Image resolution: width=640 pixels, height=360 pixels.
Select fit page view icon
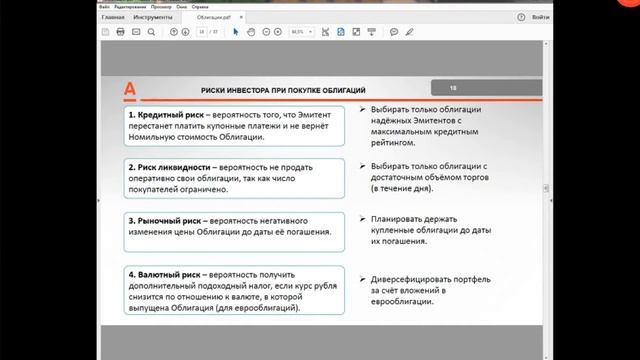[341, 32]
